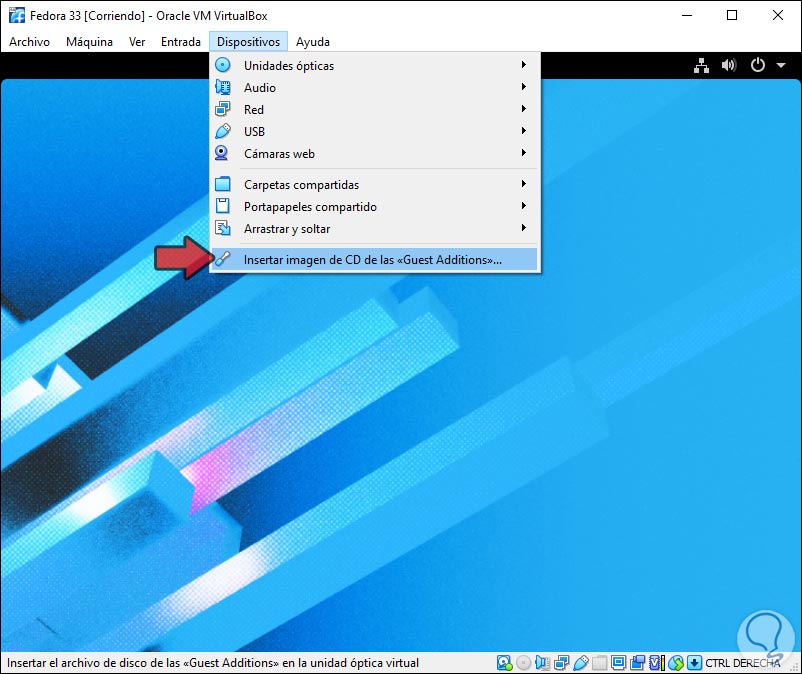
Task: Open Carpetas compartidas submenu
Action: pos(374,184)
